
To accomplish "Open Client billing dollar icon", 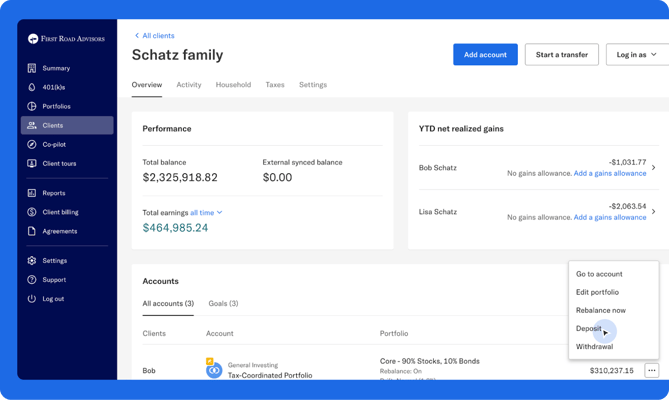I will (32, 212).
